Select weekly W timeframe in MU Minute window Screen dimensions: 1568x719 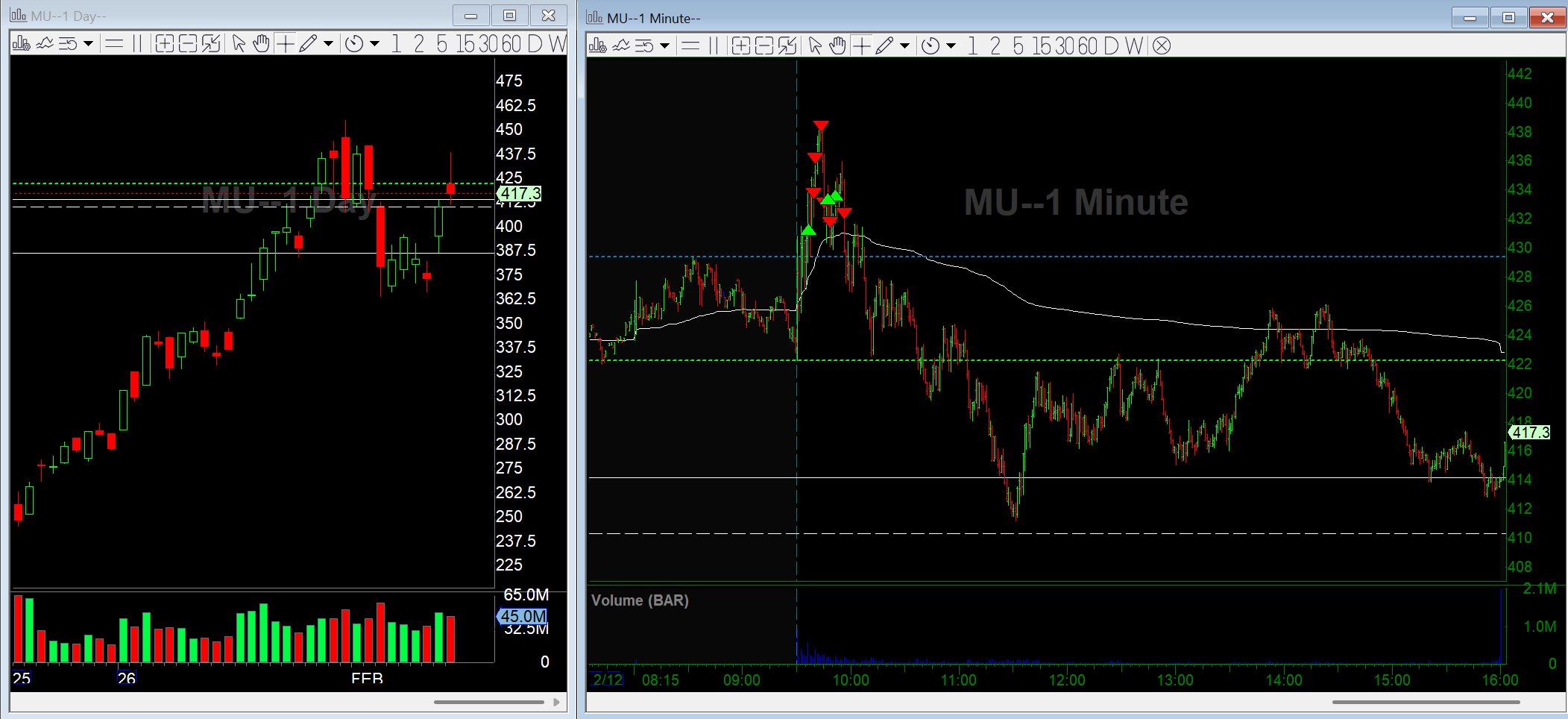point(1134,46)
